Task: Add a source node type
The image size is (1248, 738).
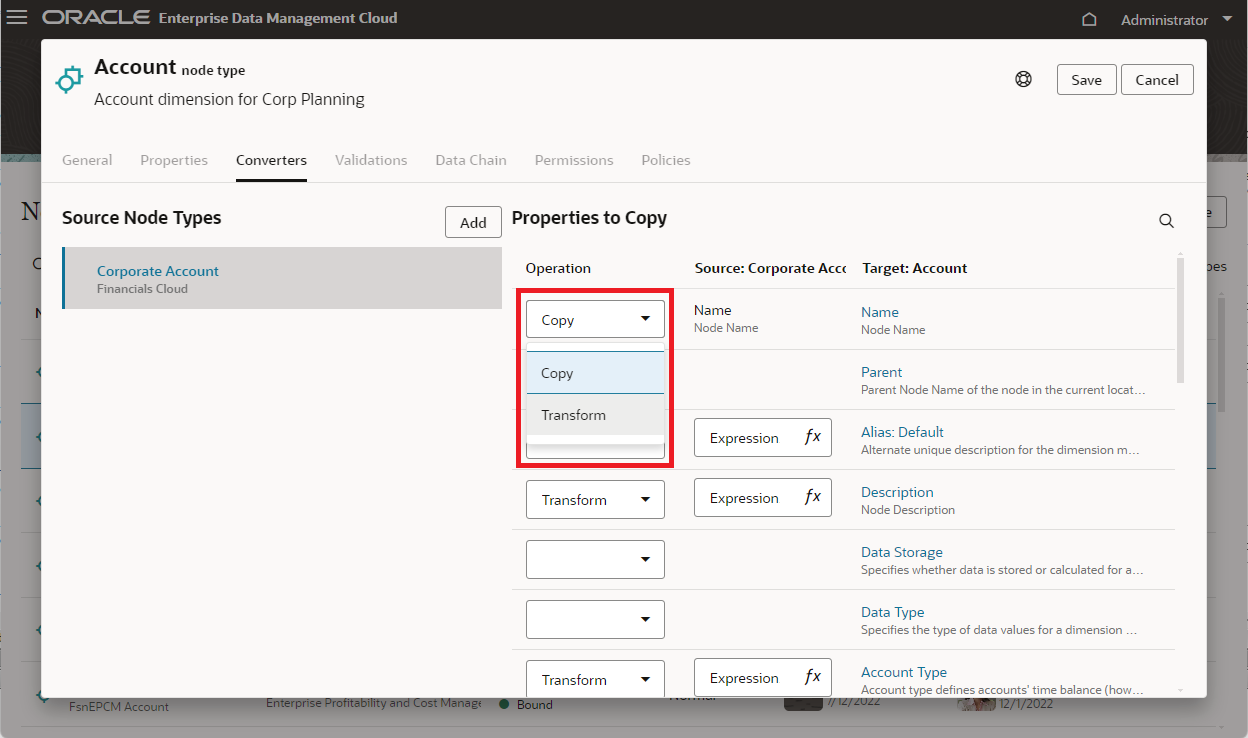Action: pos(473,222)
